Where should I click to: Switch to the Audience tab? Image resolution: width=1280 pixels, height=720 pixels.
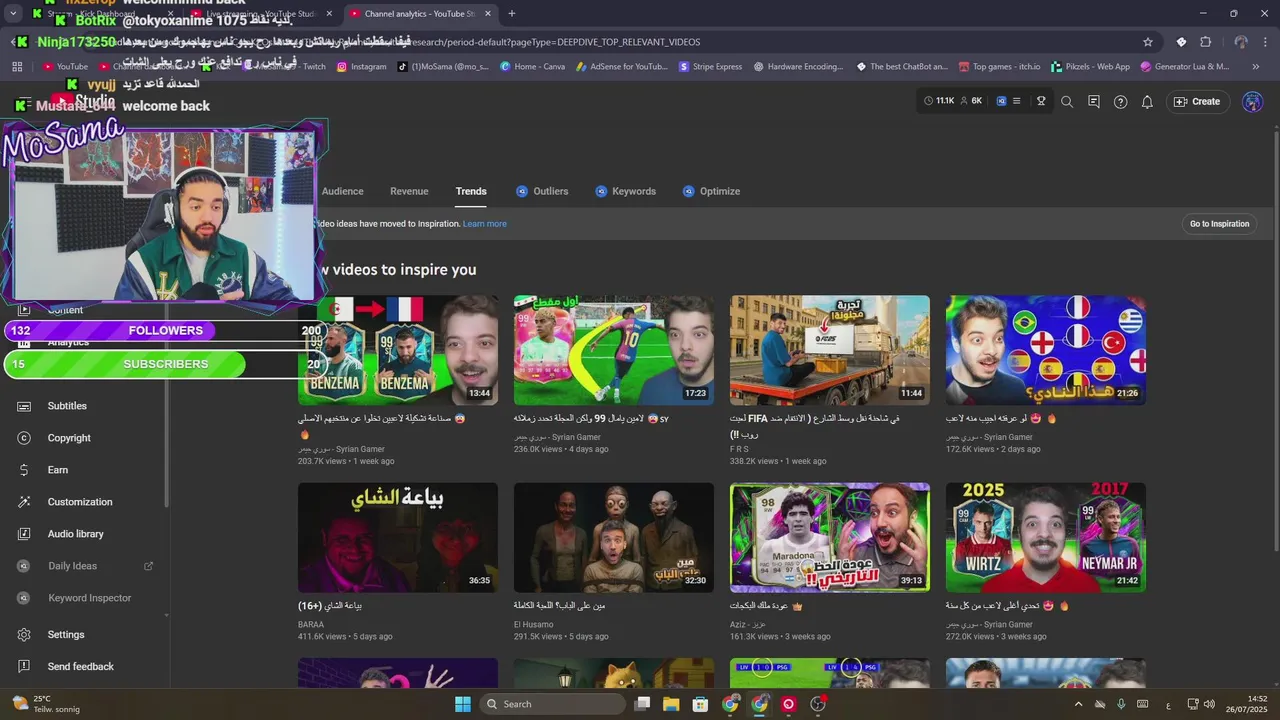click(342, 191)
